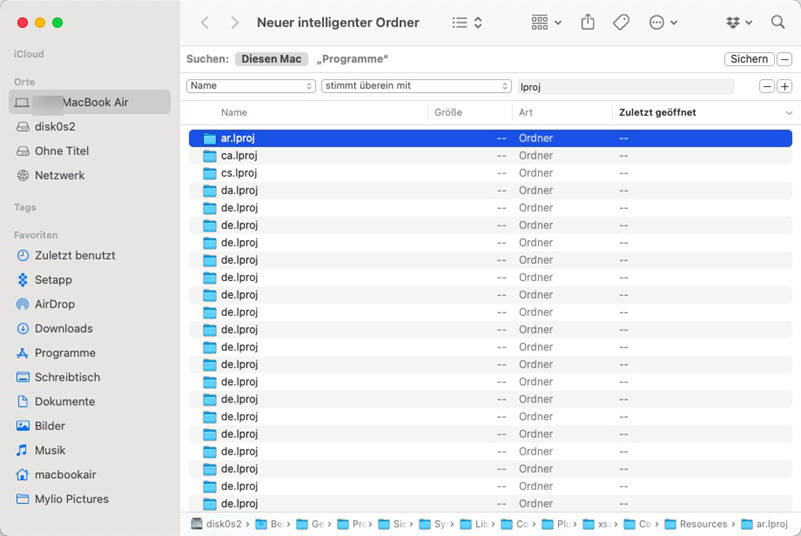
Task: Open the Tags toolbar icon
Action: click(621, 22)
